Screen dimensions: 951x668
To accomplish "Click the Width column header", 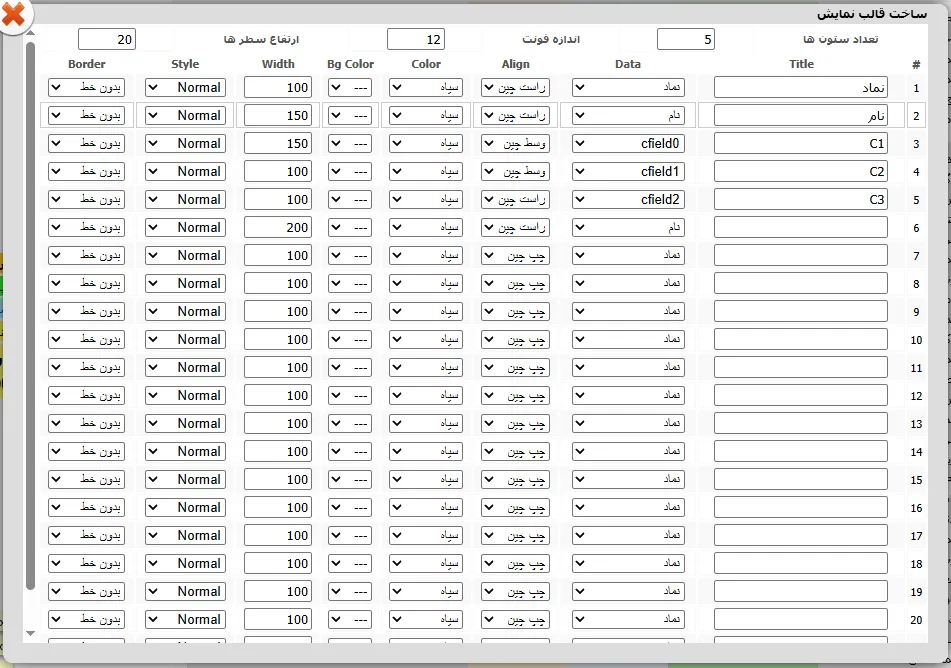I will point(278,64).
